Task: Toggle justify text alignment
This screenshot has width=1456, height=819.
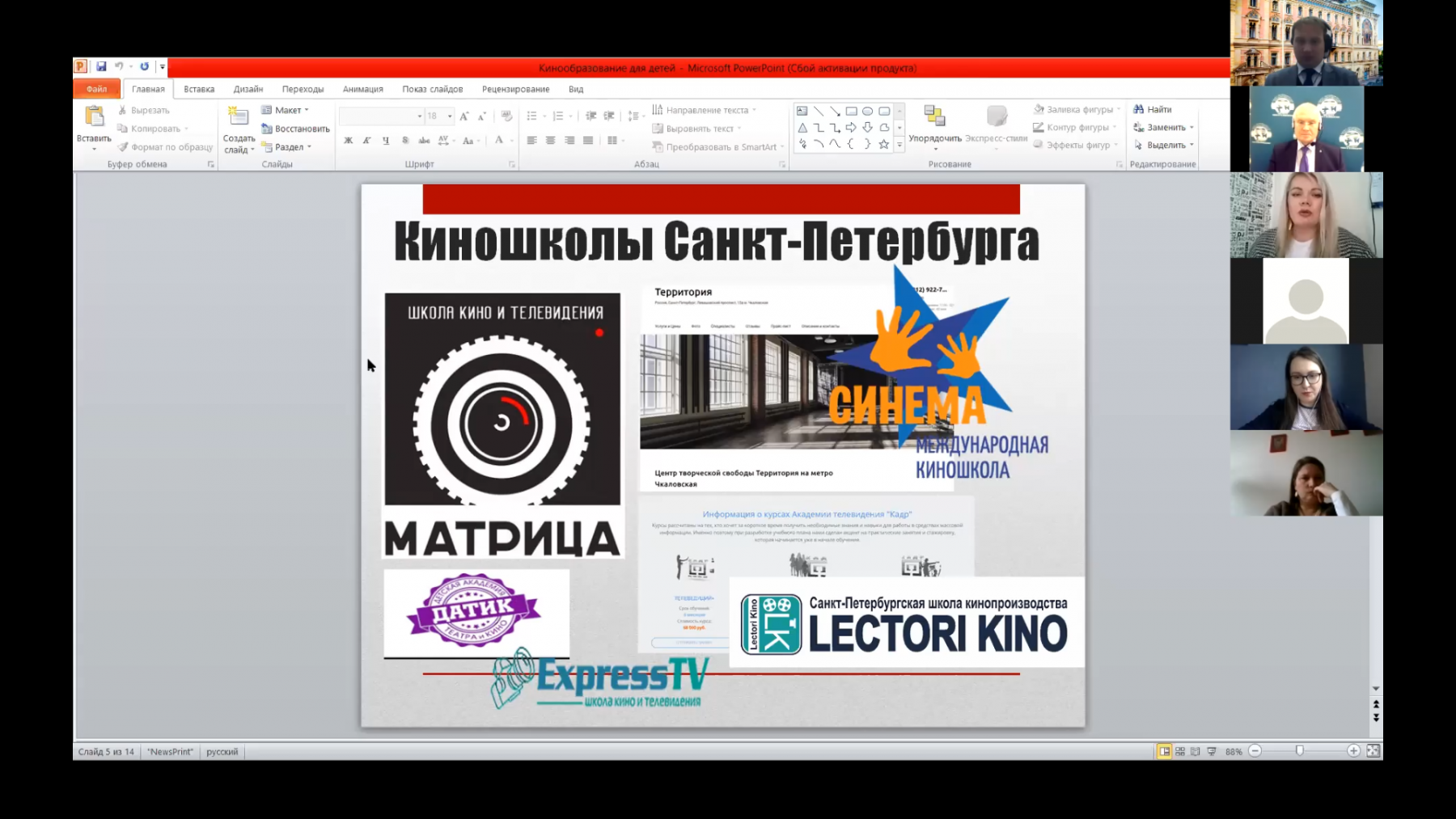Action: click(588, 141)
